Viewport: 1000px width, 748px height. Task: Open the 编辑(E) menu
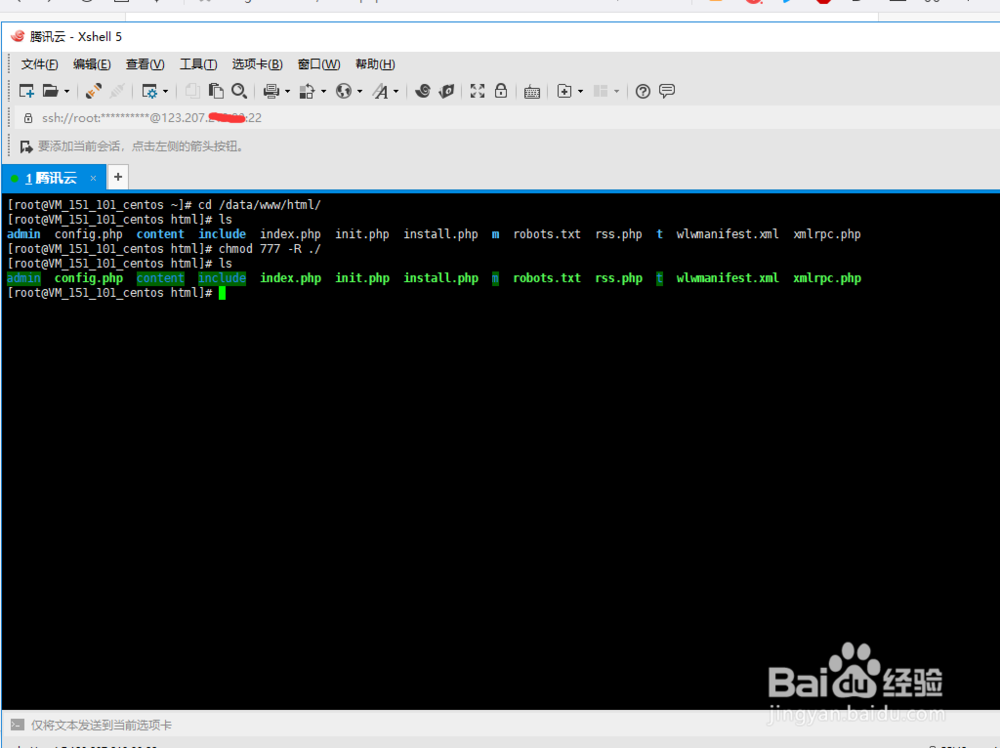(x=92, y=64)
